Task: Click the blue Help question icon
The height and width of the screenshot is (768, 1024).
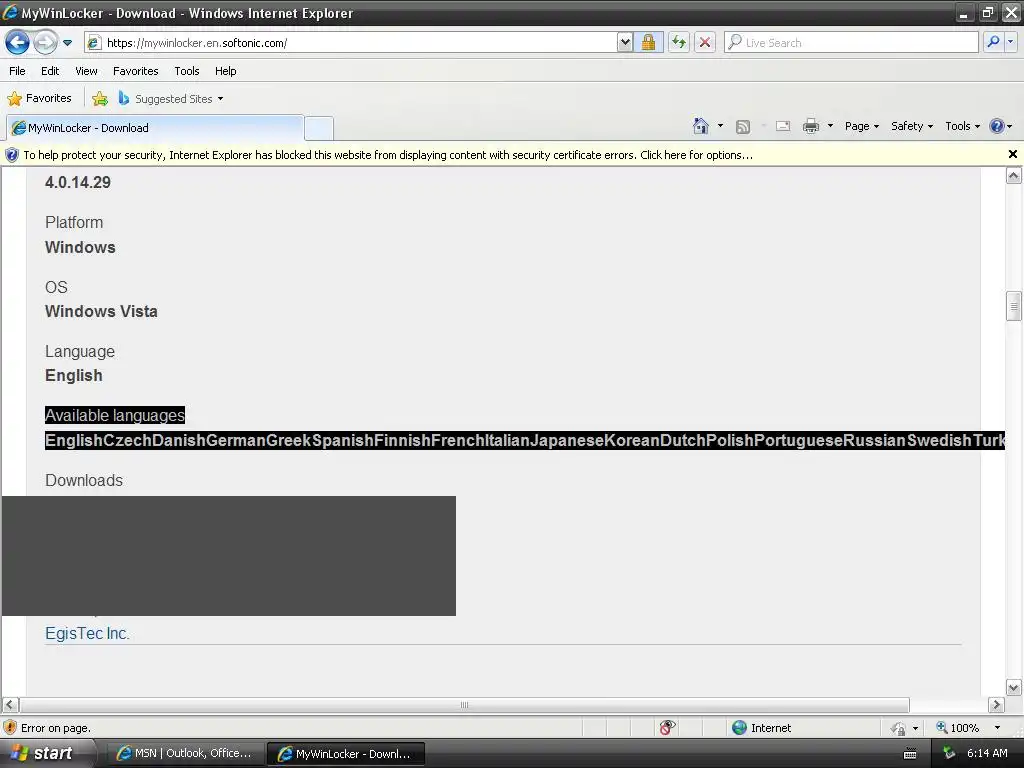Action: 997,126
